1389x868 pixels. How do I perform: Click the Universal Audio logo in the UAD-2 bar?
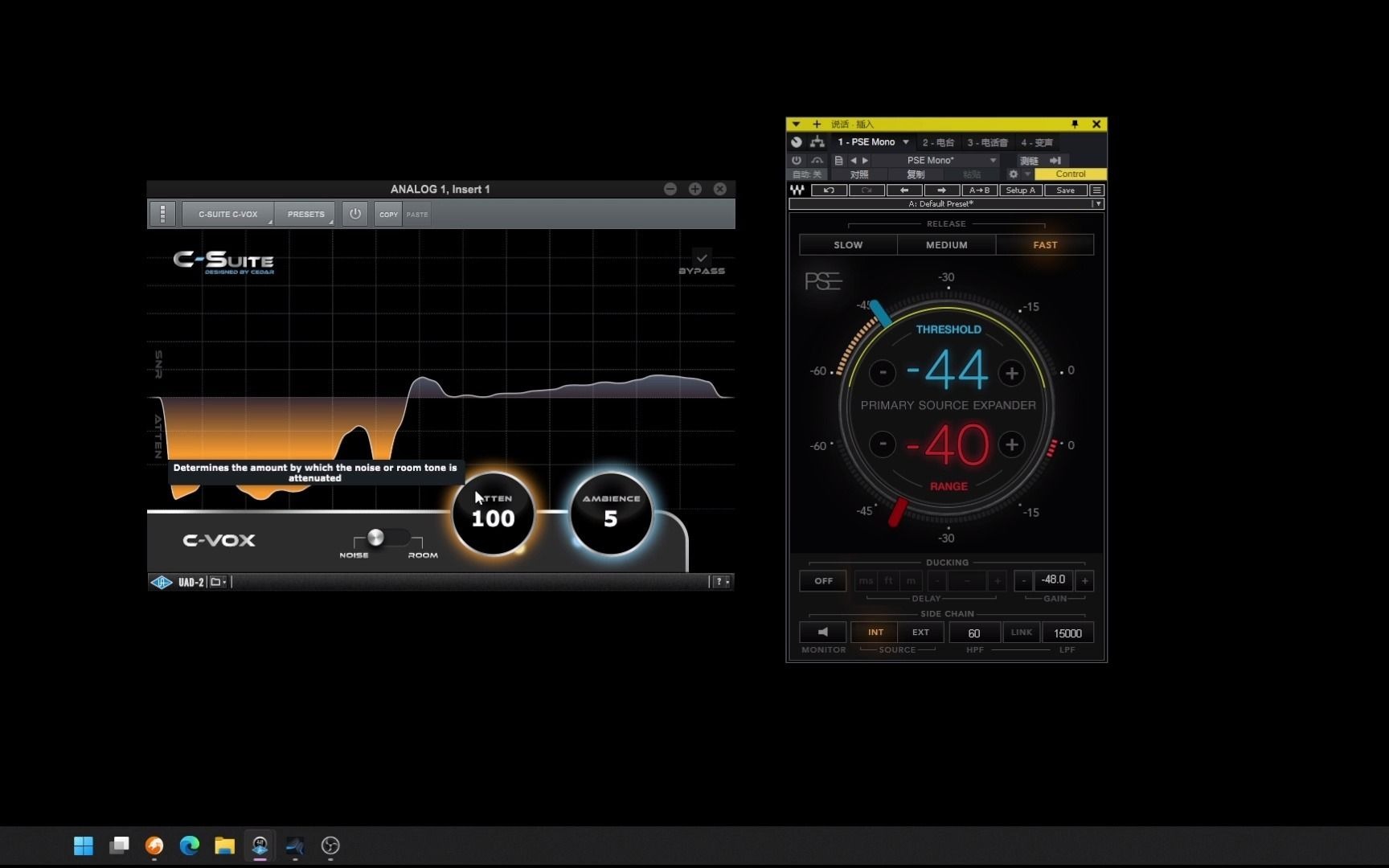tap(162, 582)
